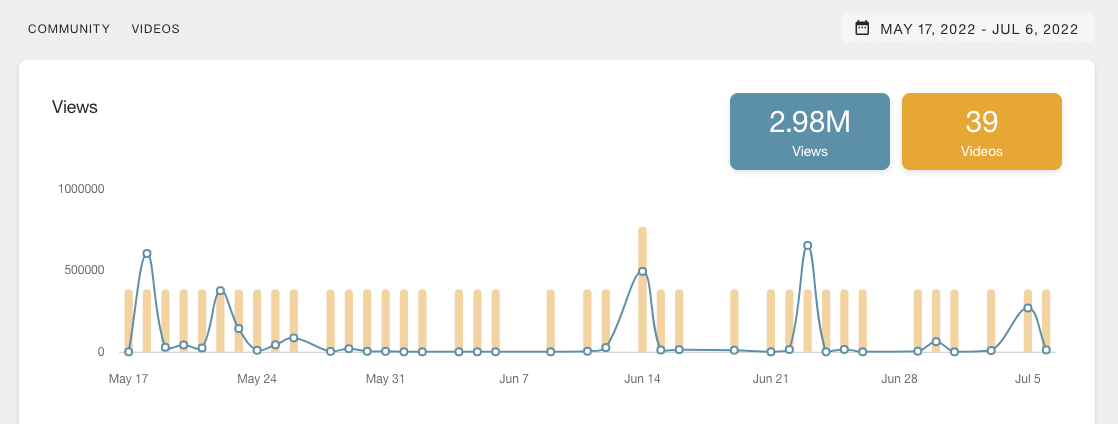
Task: Click the '500000' y-axis label
Action: point(82,270)
